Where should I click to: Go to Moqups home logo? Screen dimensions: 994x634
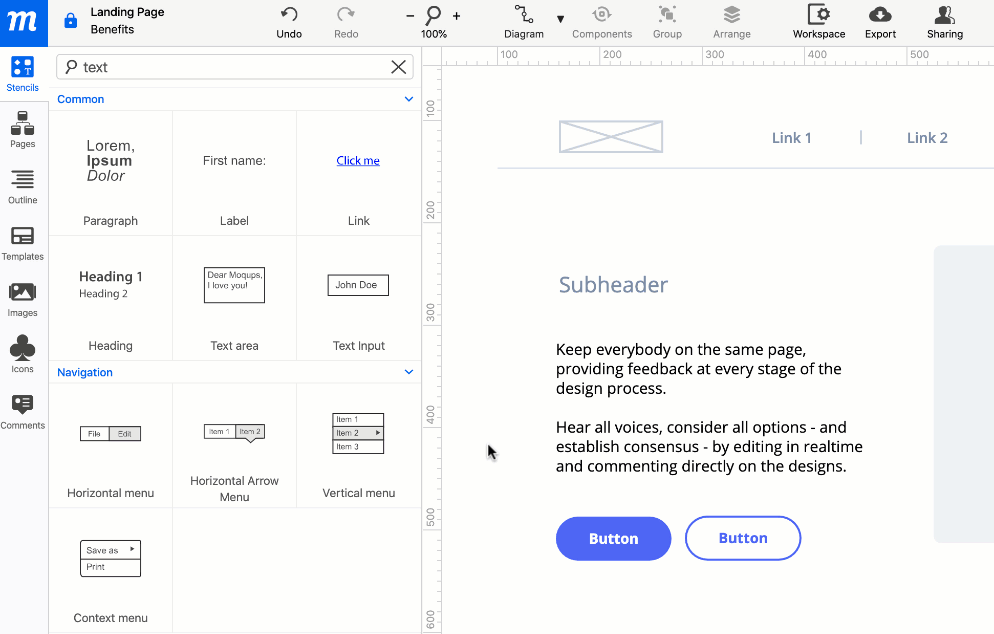pos(23,22)
